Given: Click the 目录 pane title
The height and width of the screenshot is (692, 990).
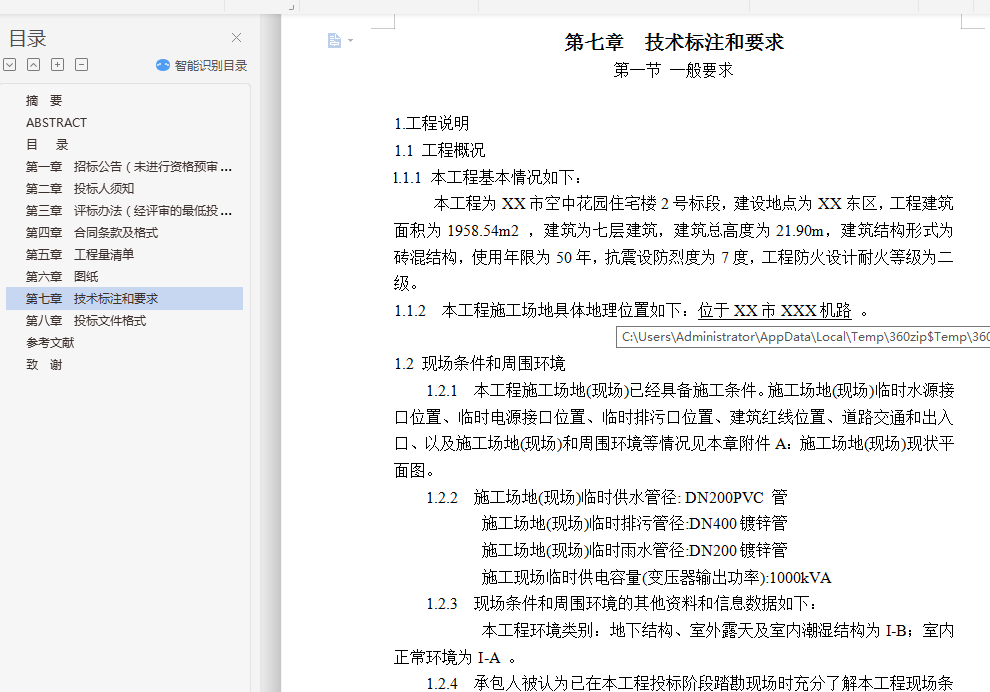Looking at the screenshot, I should click(27, 39).
